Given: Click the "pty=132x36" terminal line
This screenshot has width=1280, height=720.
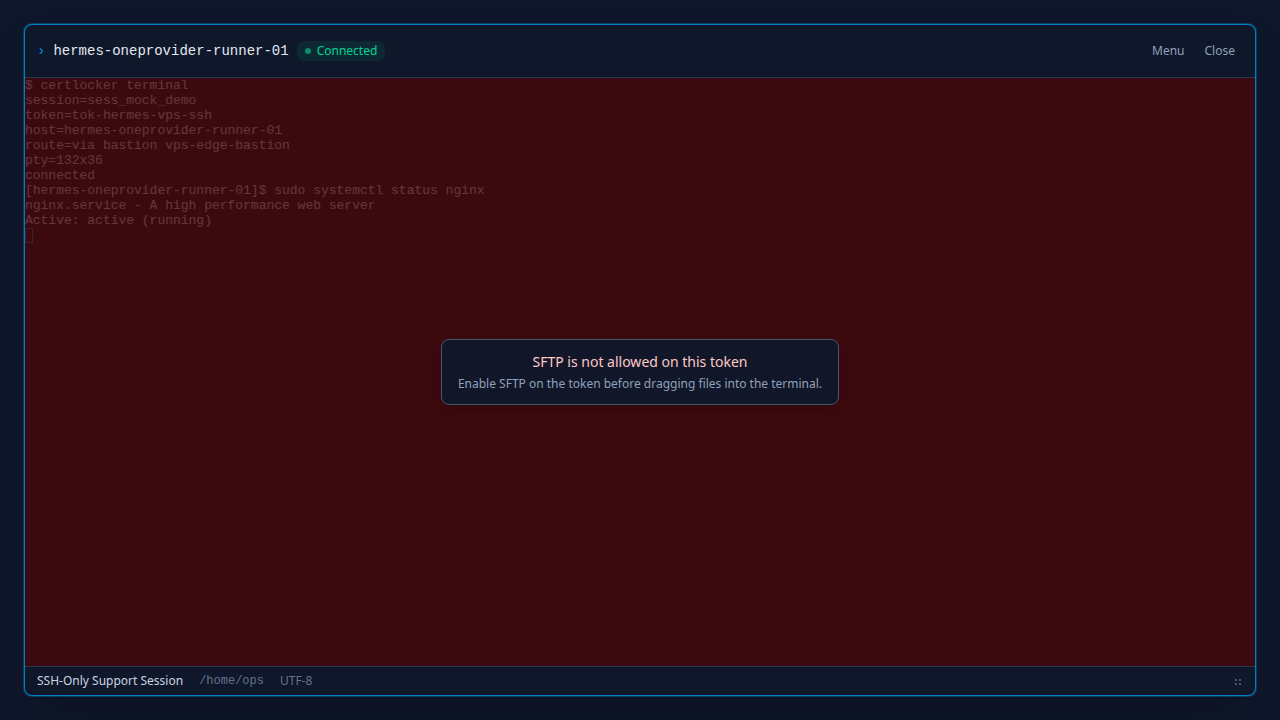Looking at the screenshot, I should [64, 161].
